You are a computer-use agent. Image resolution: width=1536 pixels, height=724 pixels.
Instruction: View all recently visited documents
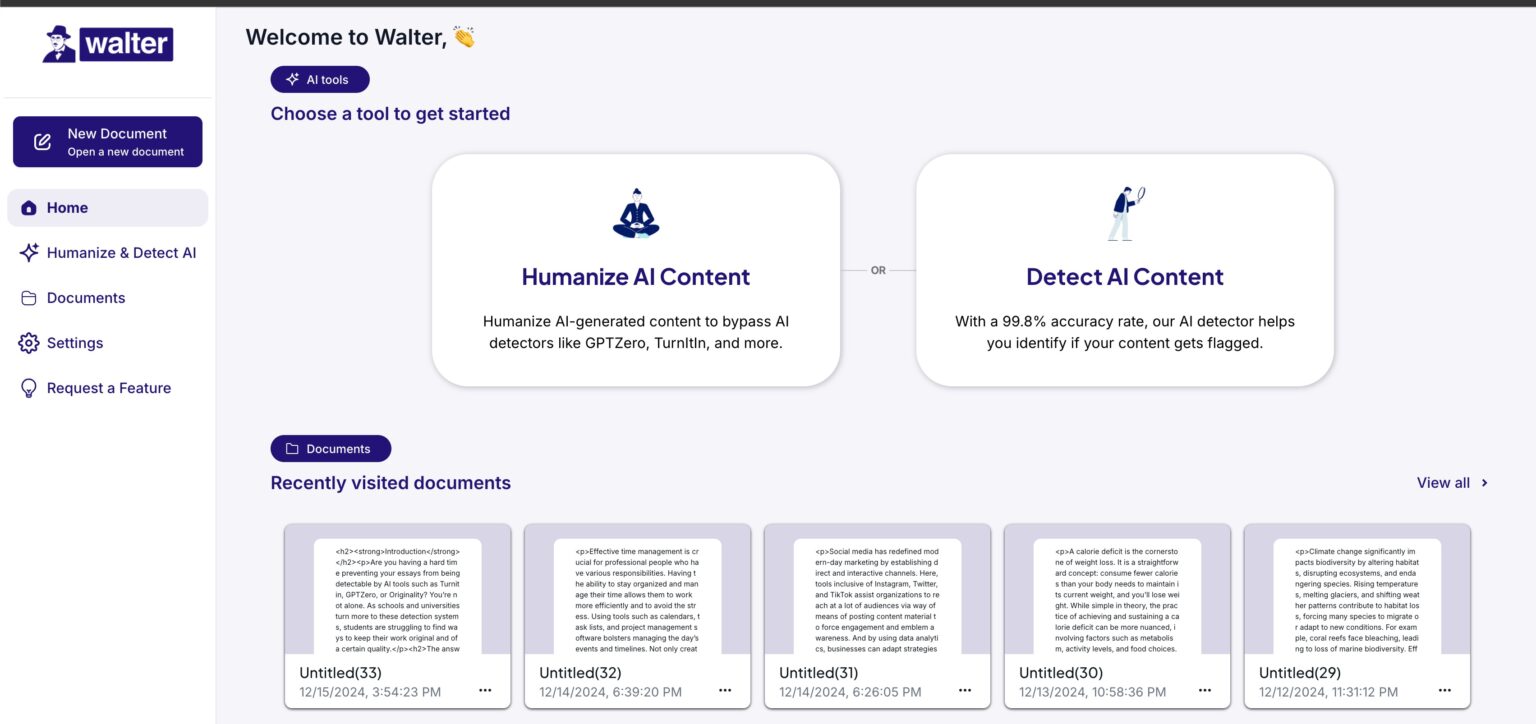(1443, 483)
